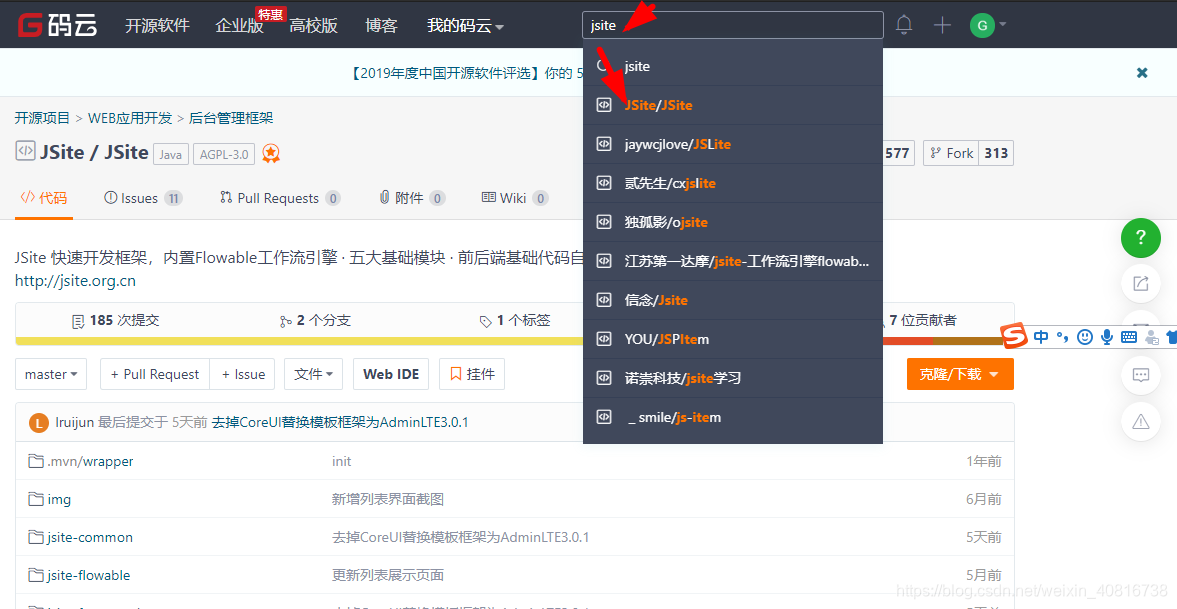Click the search input containing jsite
This screenshot has width=1177, height=609.
733,25
